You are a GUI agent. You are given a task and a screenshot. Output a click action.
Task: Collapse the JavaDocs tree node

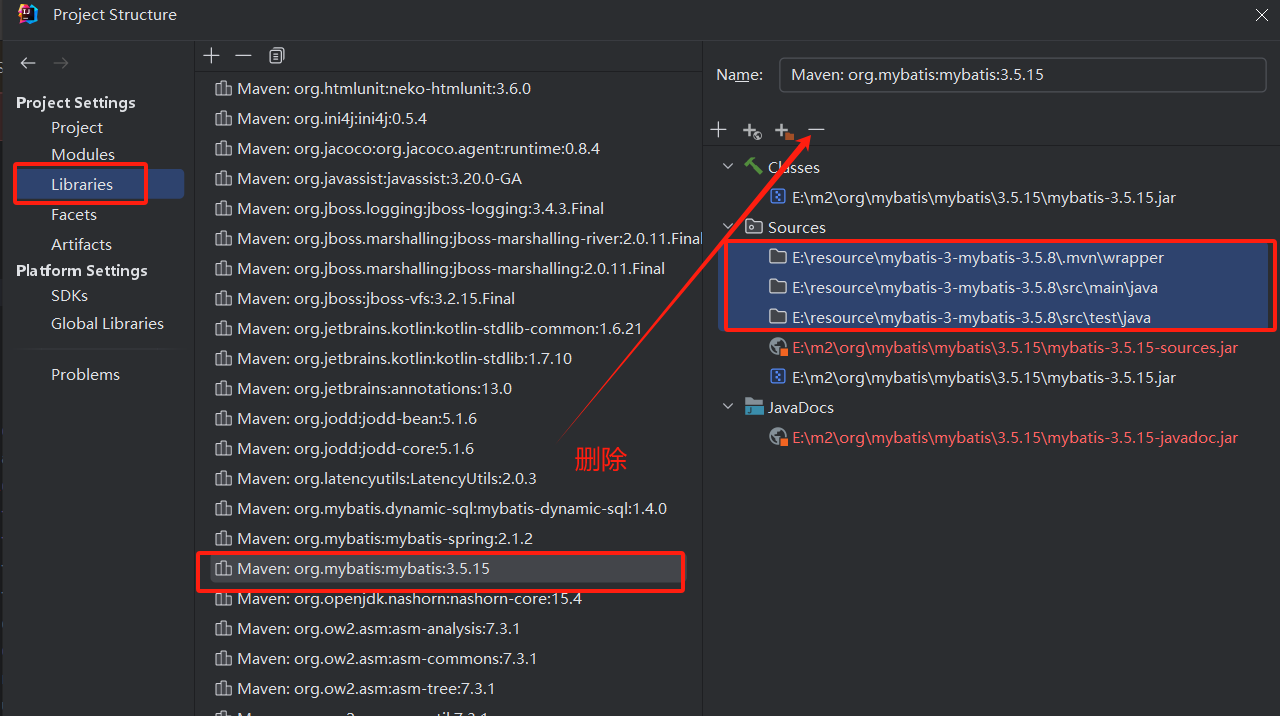click(x=728, y=407)
